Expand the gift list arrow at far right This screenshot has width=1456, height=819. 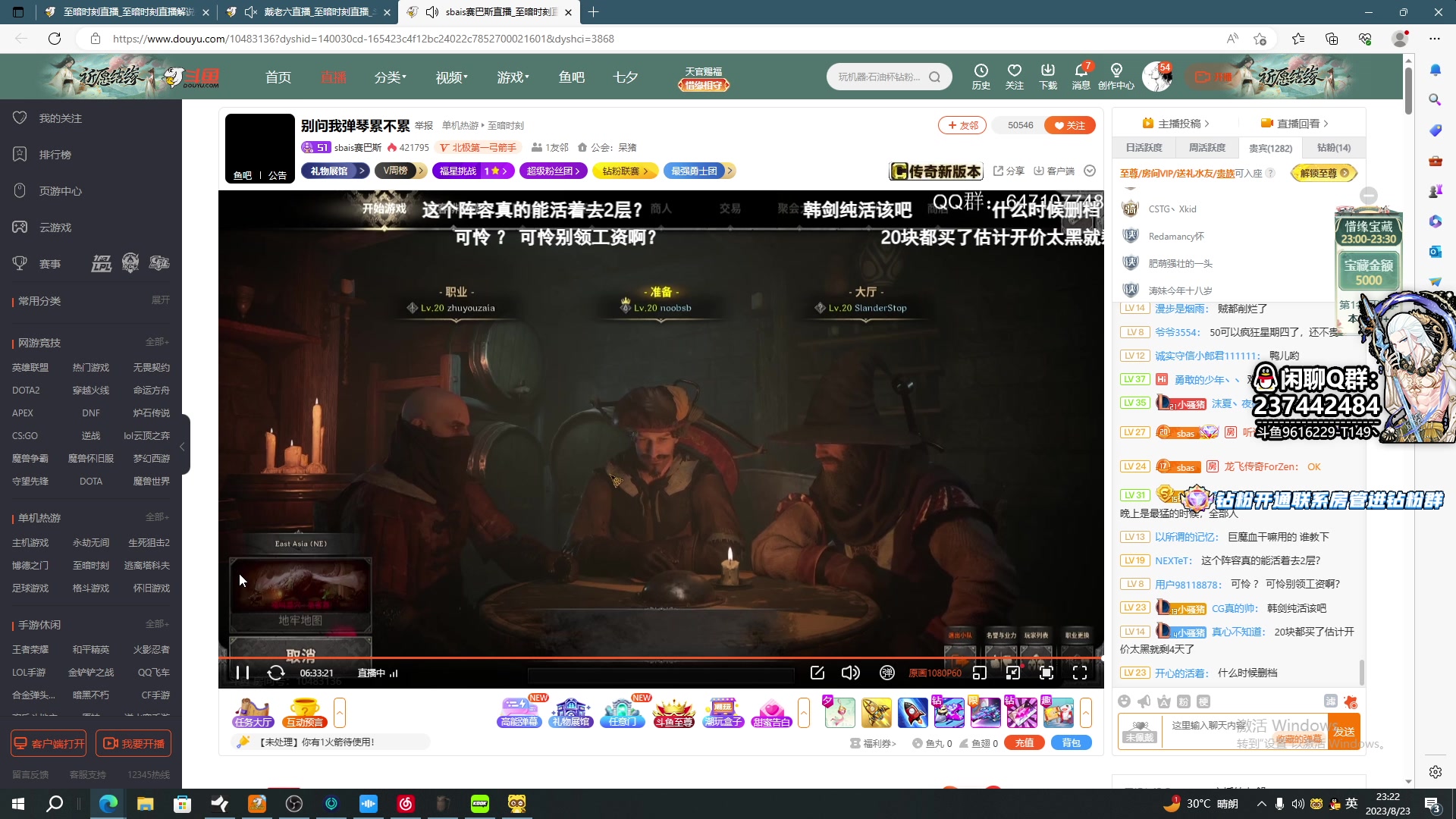[x=1086, y=713]
